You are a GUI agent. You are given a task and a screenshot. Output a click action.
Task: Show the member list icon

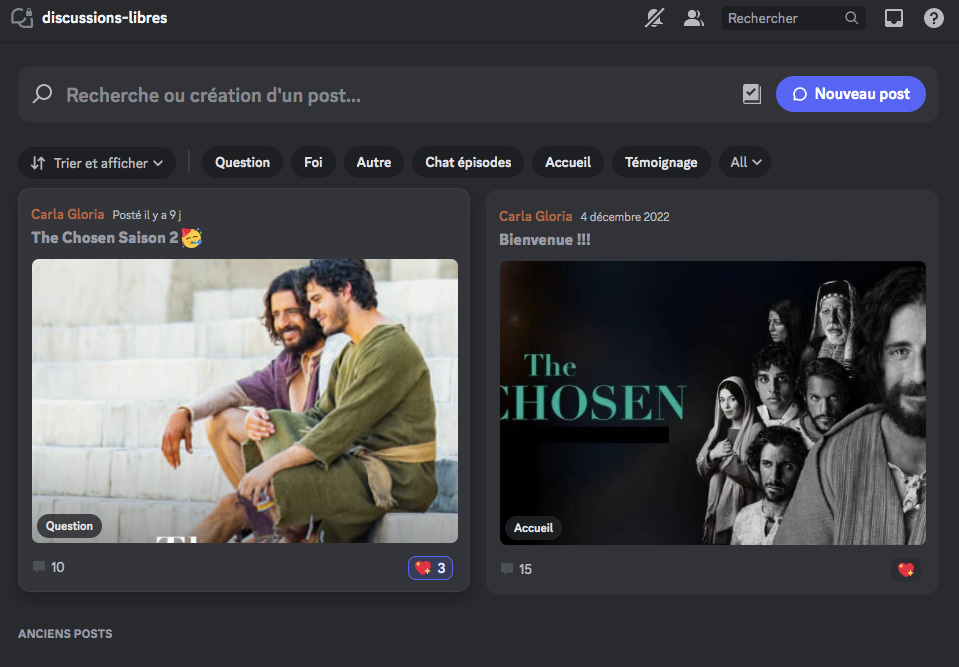694,18
